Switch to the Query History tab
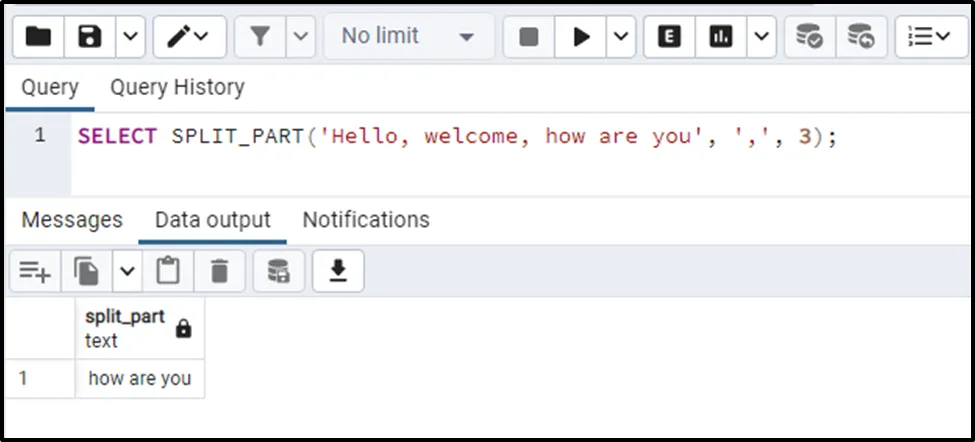 tap(177, 88)
